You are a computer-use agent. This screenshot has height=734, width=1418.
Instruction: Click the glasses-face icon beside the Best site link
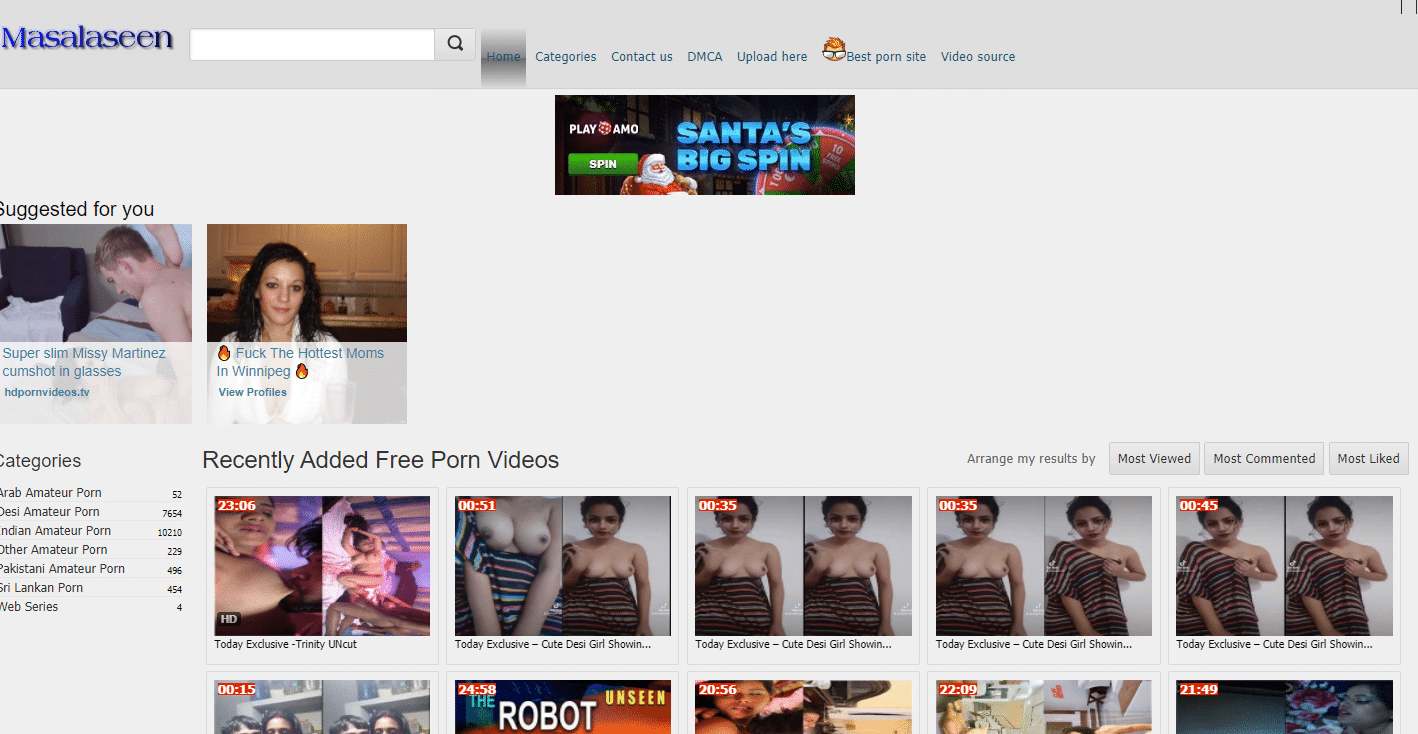coord(834,50)
